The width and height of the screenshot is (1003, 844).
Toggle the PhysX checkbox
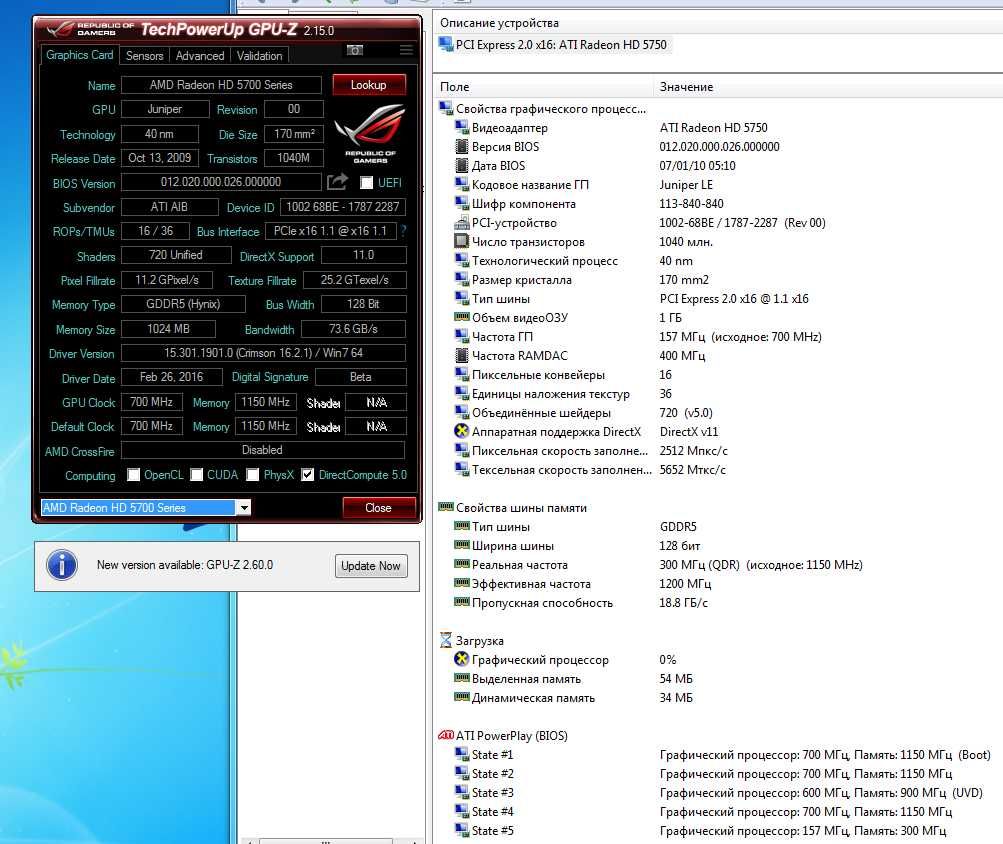point(253,475)
